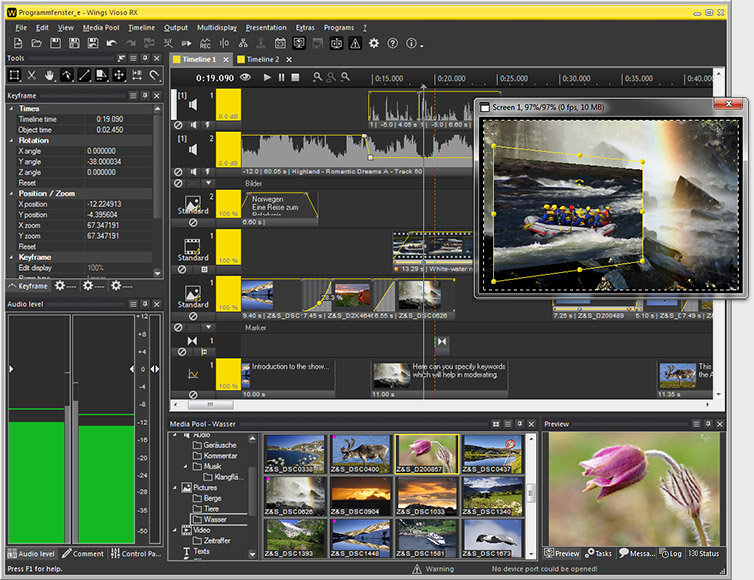This screenshot has width=754, height=580.
Task: Click the Undo arrow in main toolbar
Action: tap(112, 43)
